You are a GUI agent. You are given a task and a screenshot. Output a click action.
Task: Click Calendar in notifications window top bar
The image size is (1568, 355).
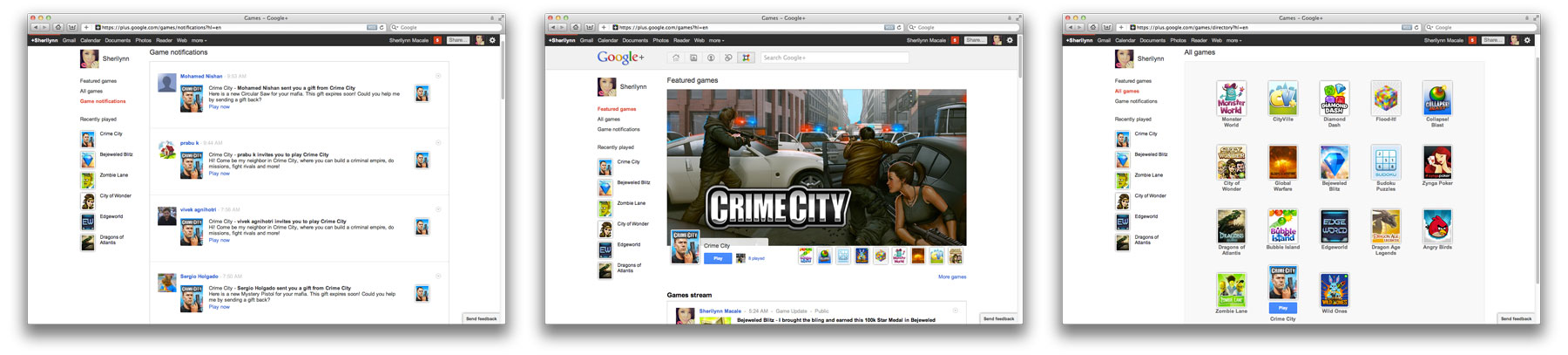pos(91,40)
